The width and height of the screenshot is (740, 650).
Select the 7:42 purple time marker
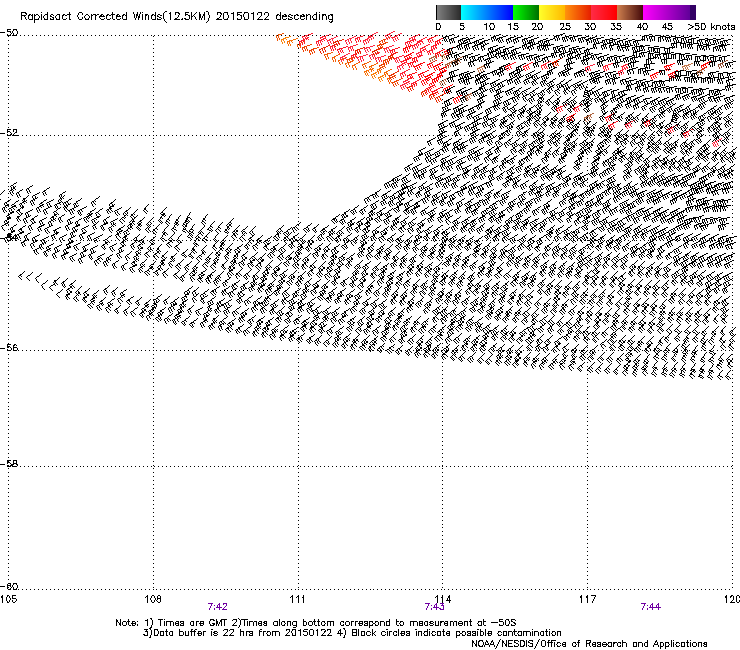218,607
